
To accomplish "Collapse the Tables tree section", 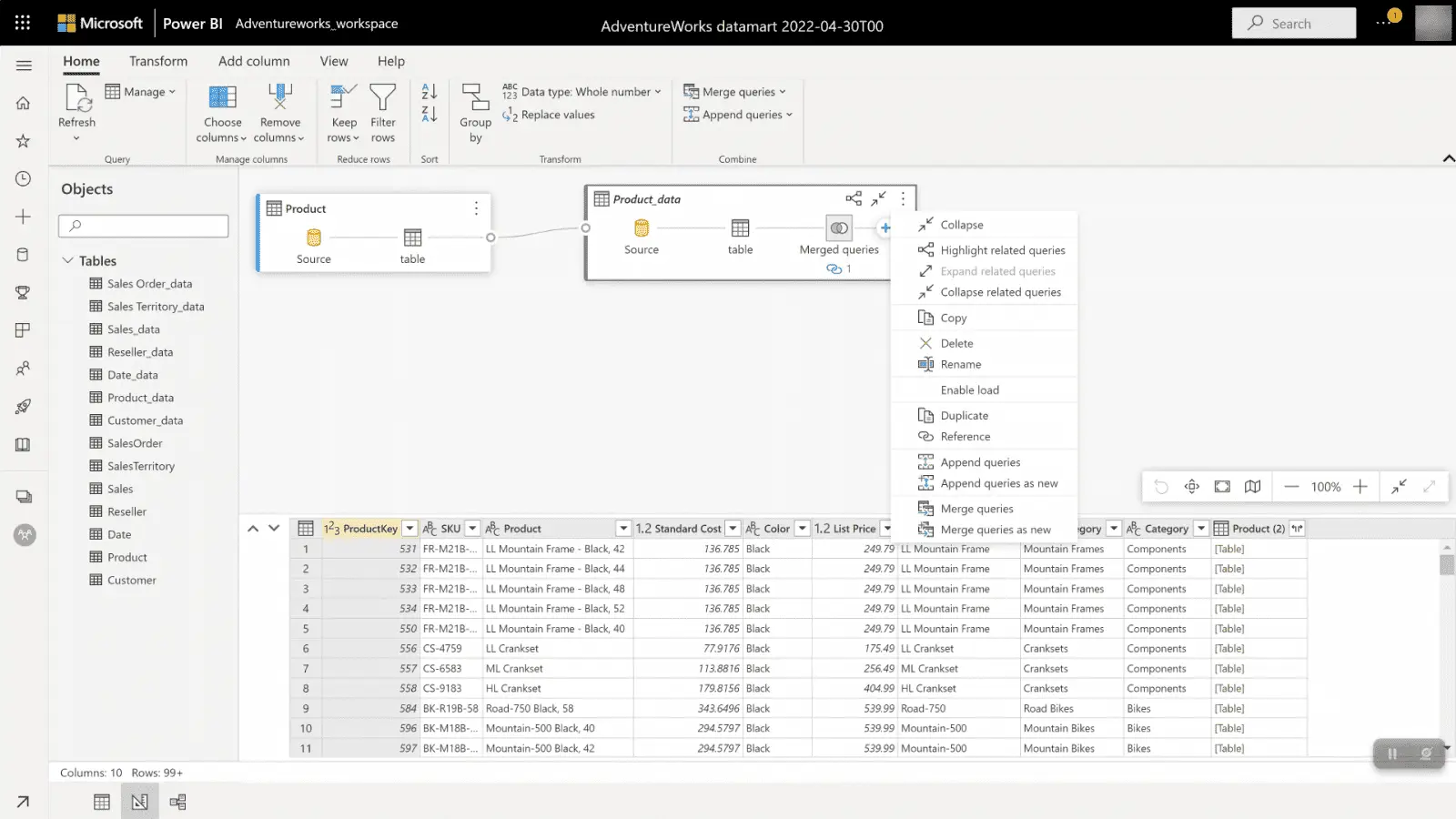I will pos(67,260).
